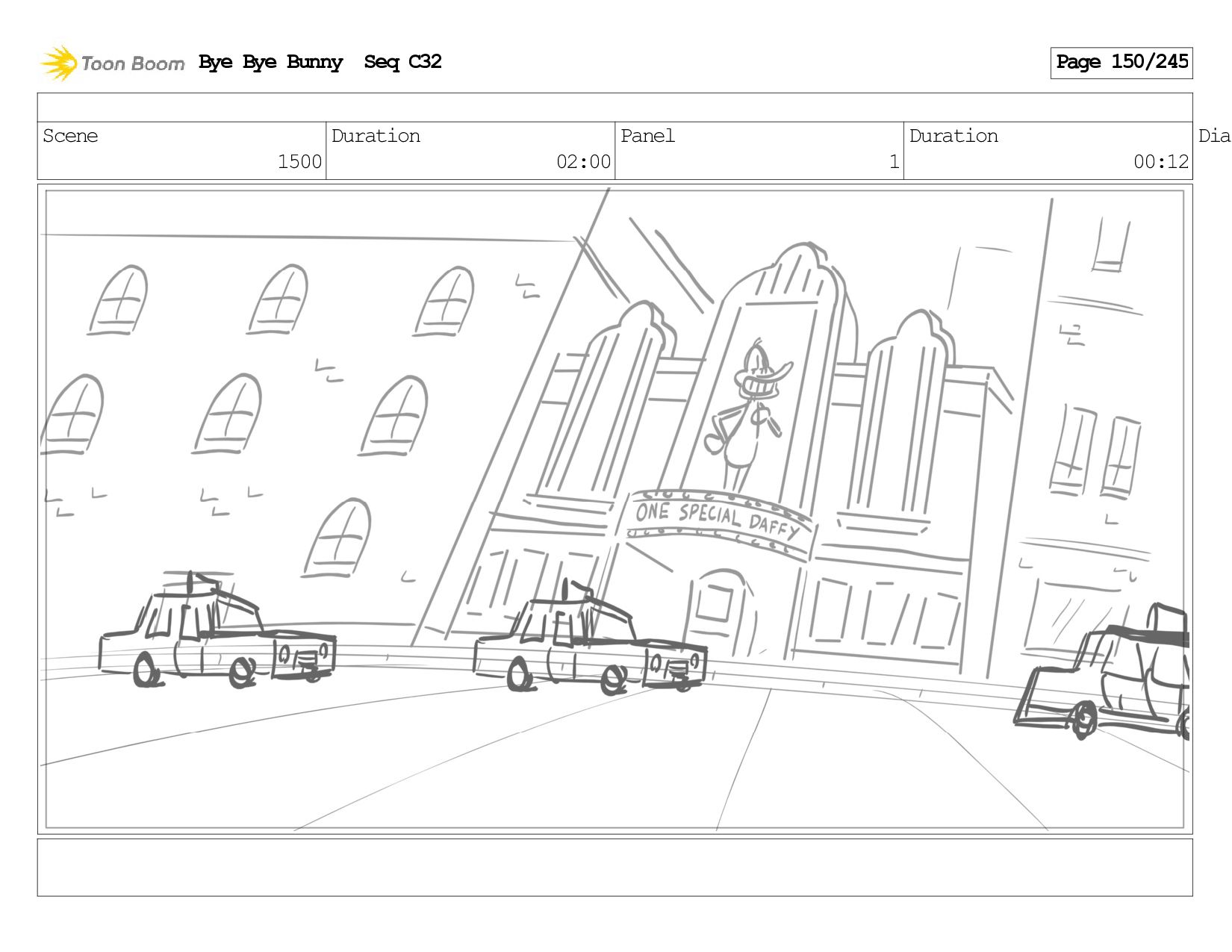Screen dimensions: 1232x952
Task: Click the Toon Boom logo
Action: tap(112, 63)
